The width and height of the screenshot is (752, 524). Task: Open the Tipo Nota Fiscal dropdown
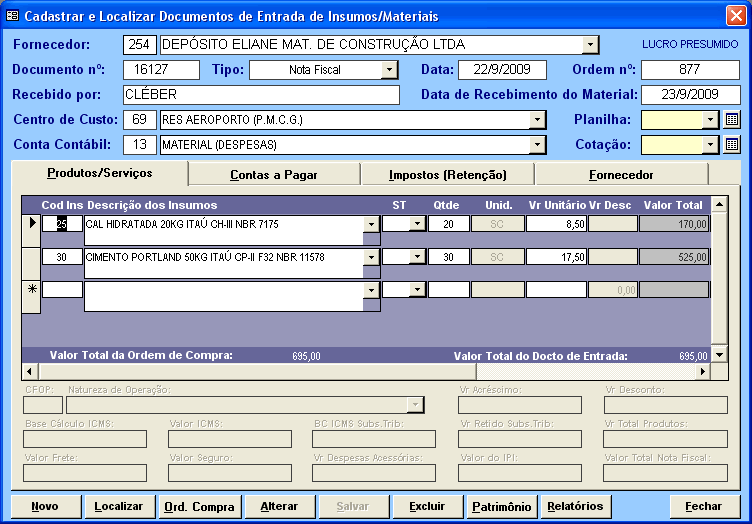tap(389, 70)
